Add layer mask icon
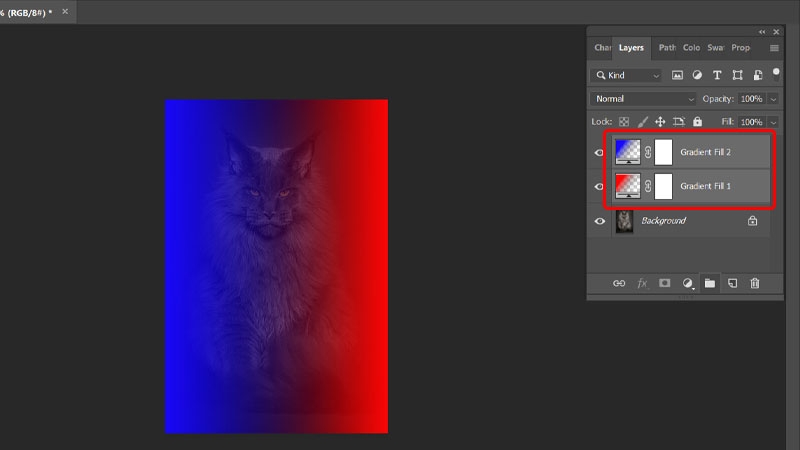The image size is (800, 450). tap(664, 283)
